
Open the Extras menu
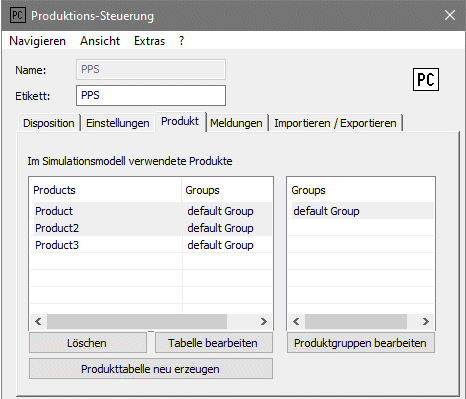[149, 41]
